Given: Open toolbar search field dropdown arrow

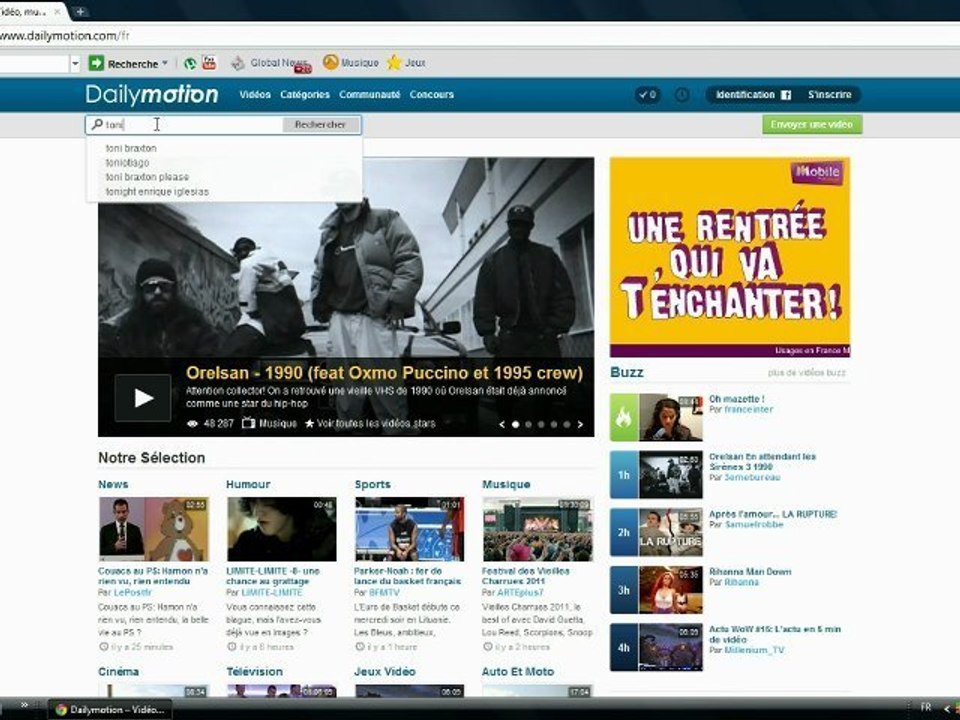Looking at the screenshot, I should (75, 63).
